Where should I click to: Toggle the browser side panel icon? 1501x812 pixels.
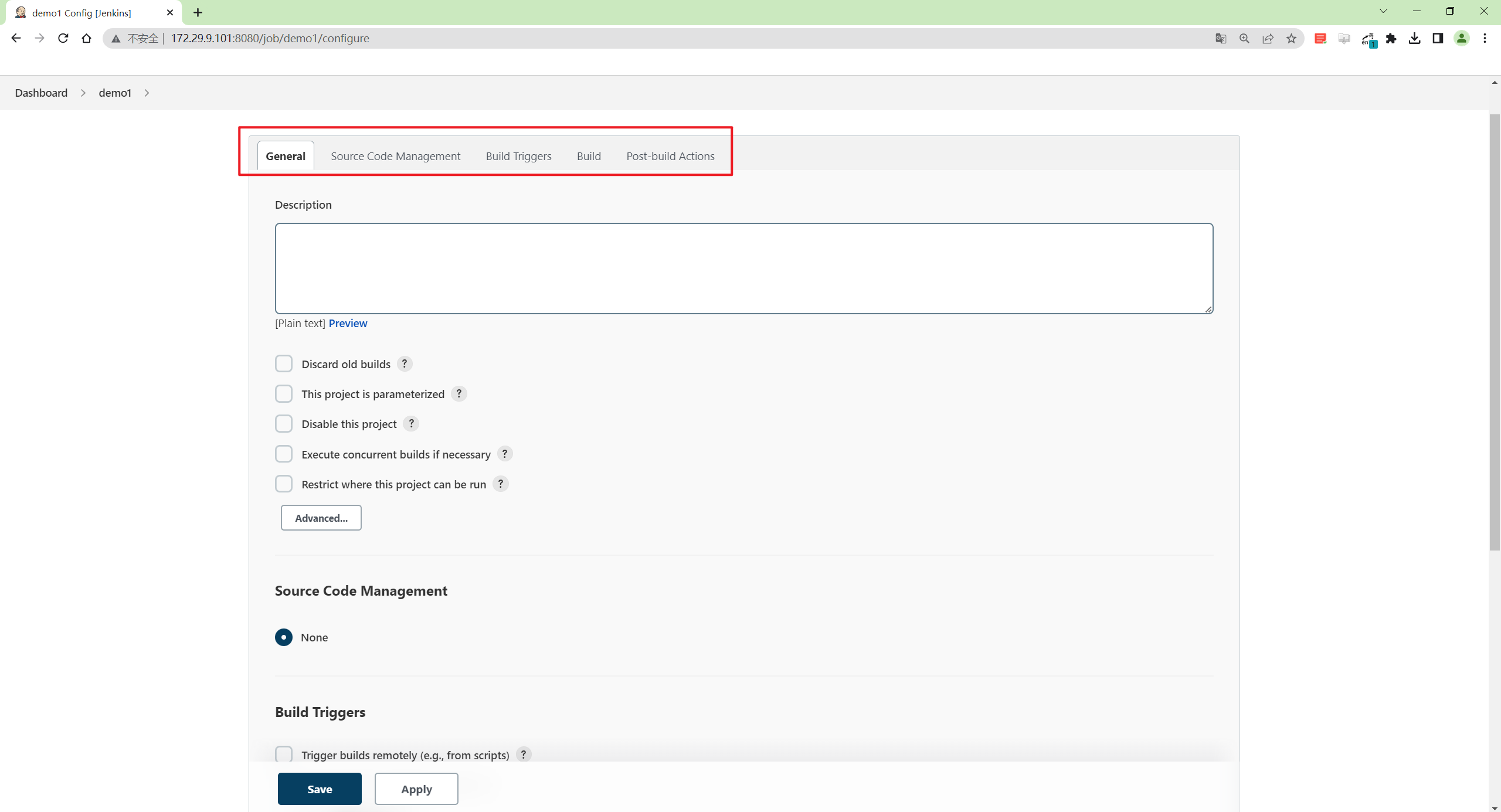1438,38
